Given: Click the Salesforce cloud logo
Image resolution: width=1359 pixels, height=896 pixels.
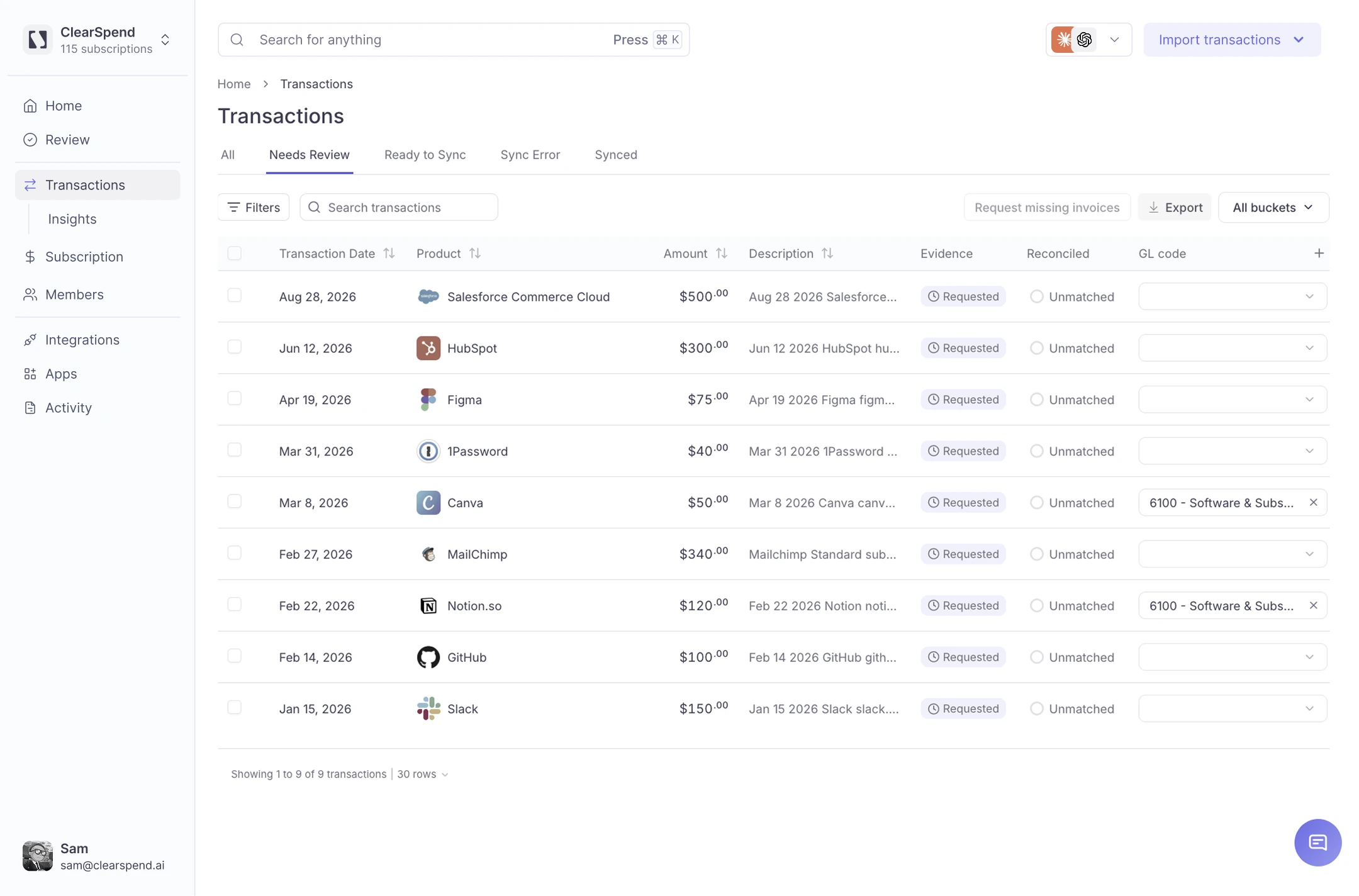Looking at the screenshot, I should pos(428,296).
